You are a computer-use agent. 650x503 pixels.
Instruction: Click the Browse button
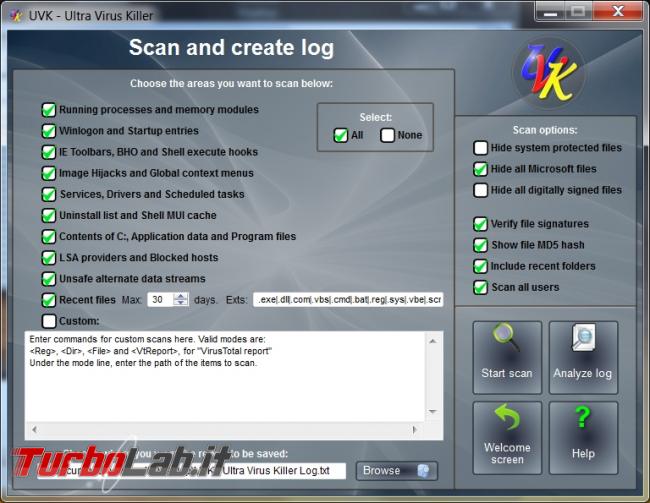pyautogui.click(x=396, y=471)
